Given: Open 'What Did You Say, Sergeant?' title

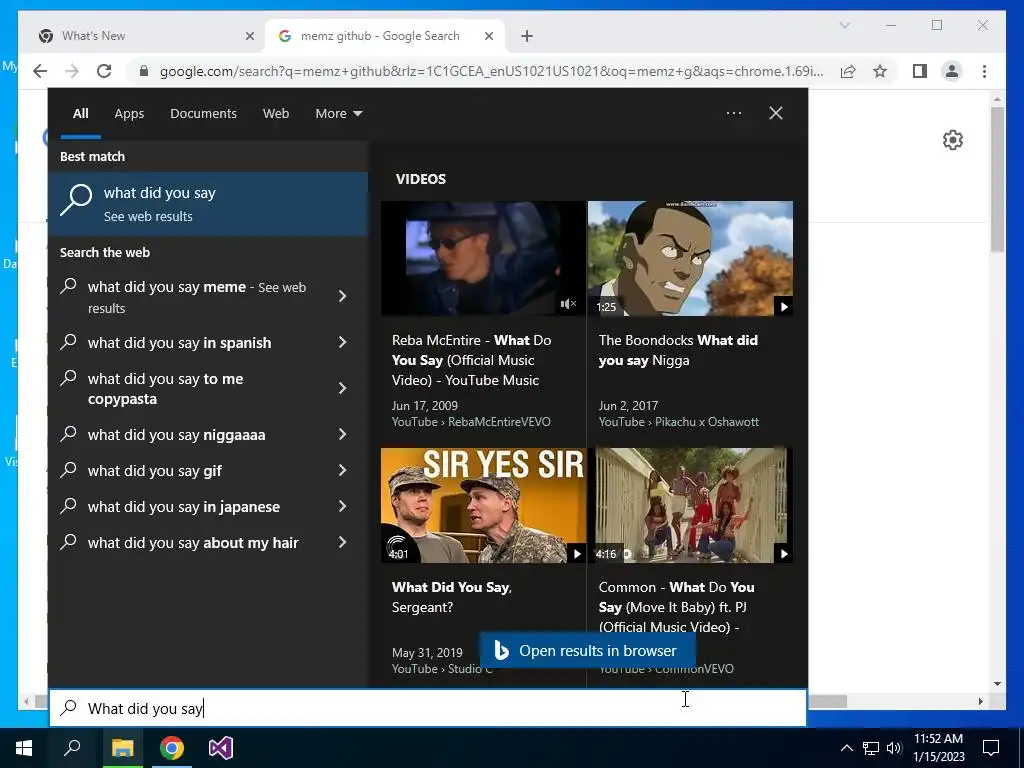Looking at the screenshot, I should 452,597.
